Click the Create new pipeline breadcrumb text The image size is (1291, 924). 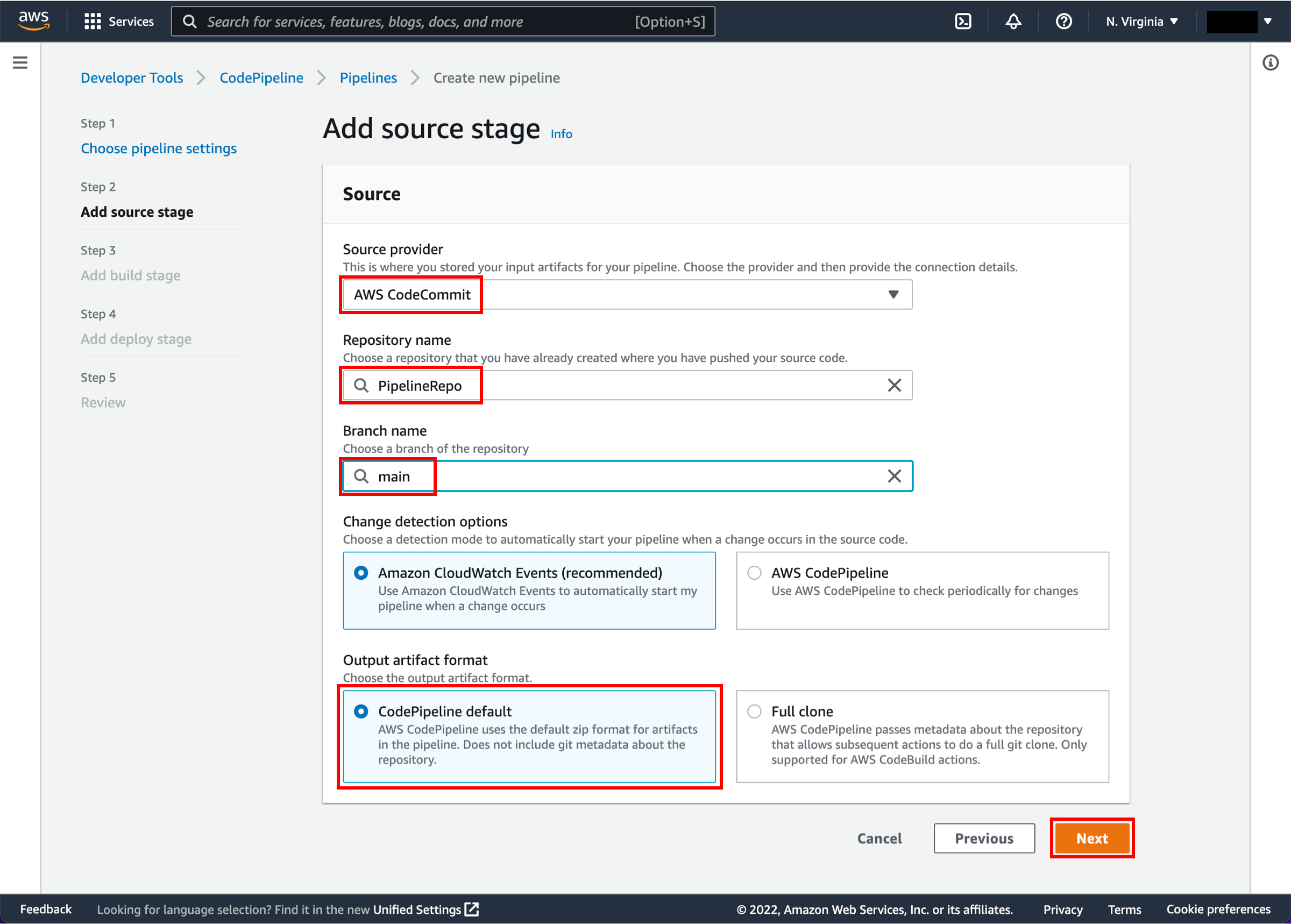[x=496, y=78]
